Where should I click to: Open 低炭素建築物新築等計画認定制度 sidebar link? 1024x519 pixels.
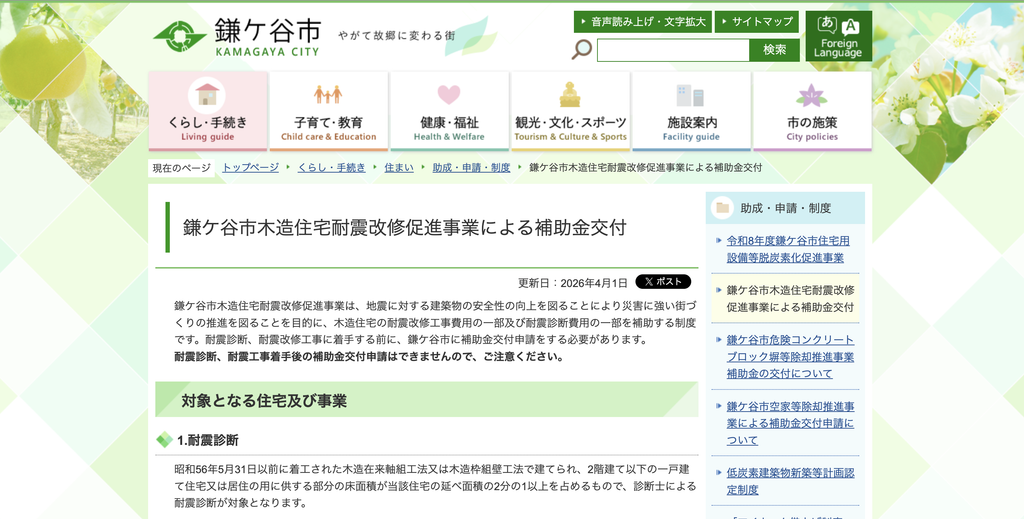(790, 481)
